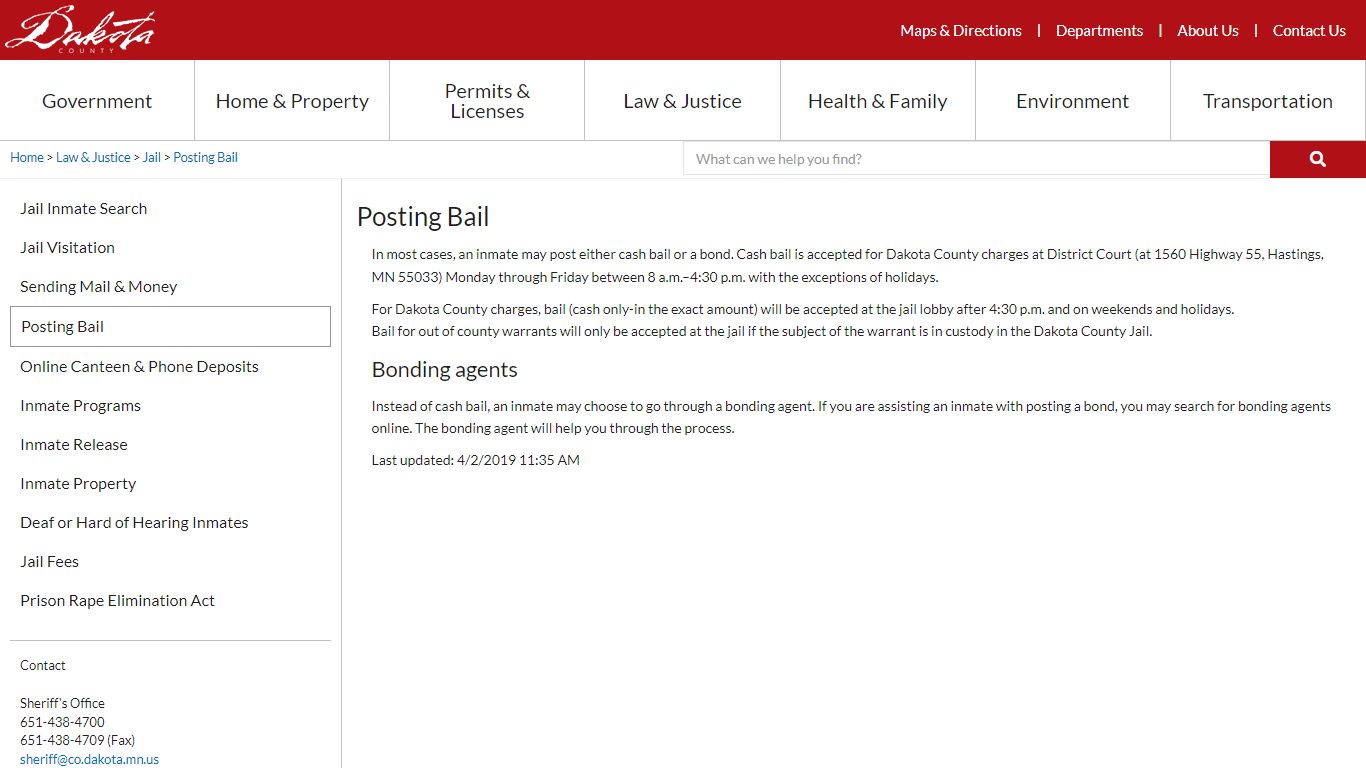The image size is (1366, 768).
Task: Click Home in the breadcrumb
Action: 27,158
